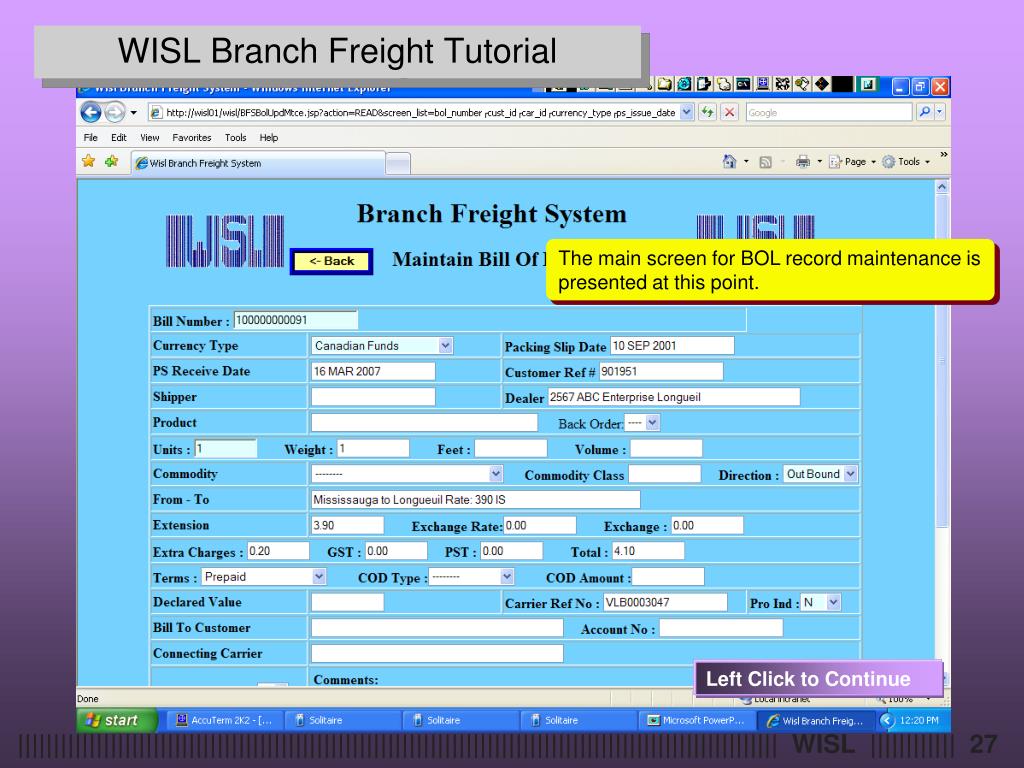Click the Add to Favorites icon
This screenshot has width=1024, height=768.
point(112,161)
